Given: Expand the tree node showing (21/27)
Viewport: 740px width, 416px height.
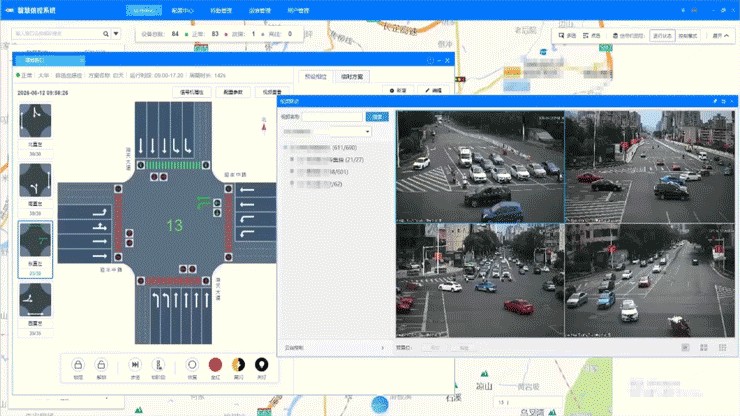Looking at the screenshot, I should click(x=292, y=160).
